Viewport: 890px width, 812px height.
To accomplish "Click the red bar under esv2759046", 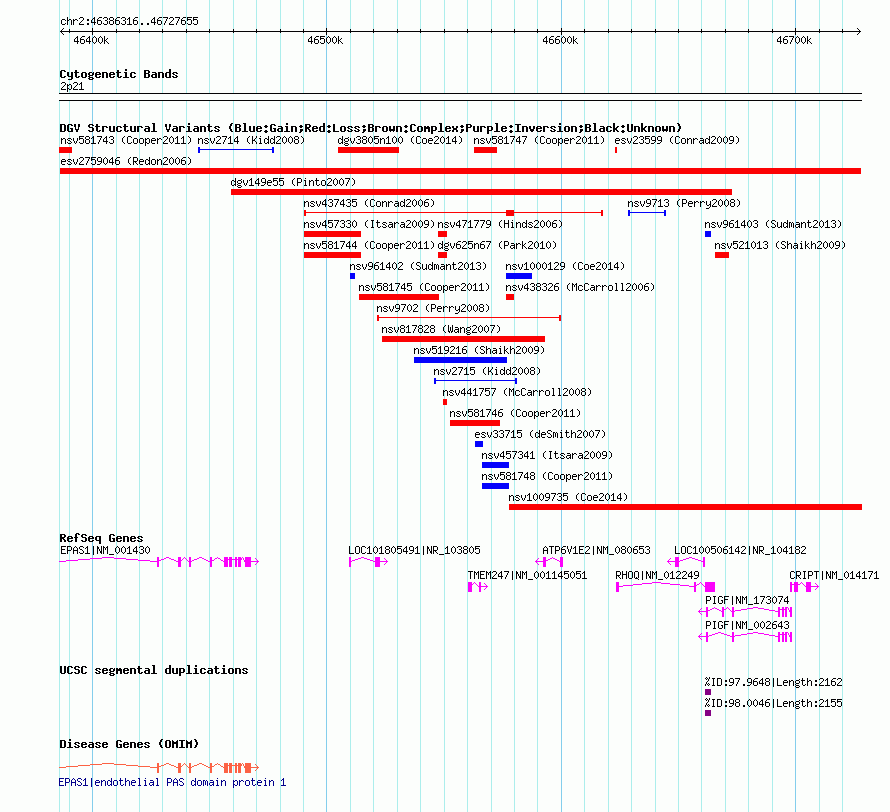I will click(460, 171).
